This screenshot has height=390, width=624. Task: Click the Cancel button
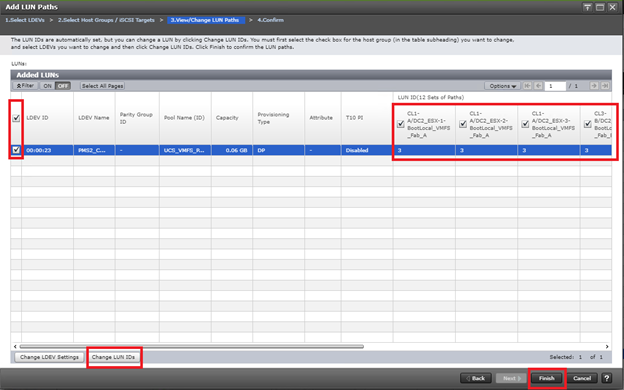(582, 378)
